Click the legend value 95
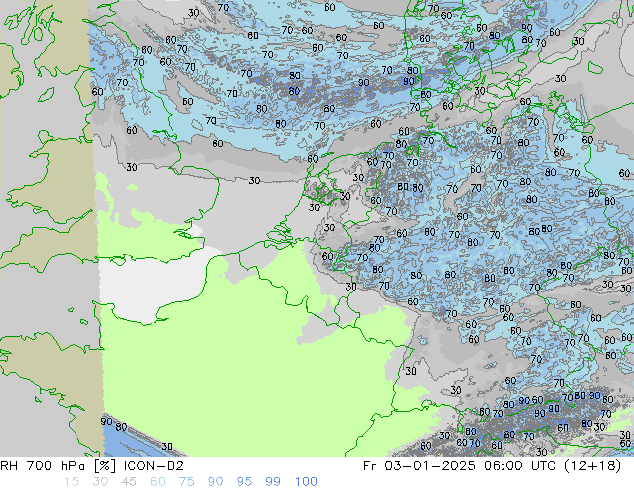 tap(244, 482)
